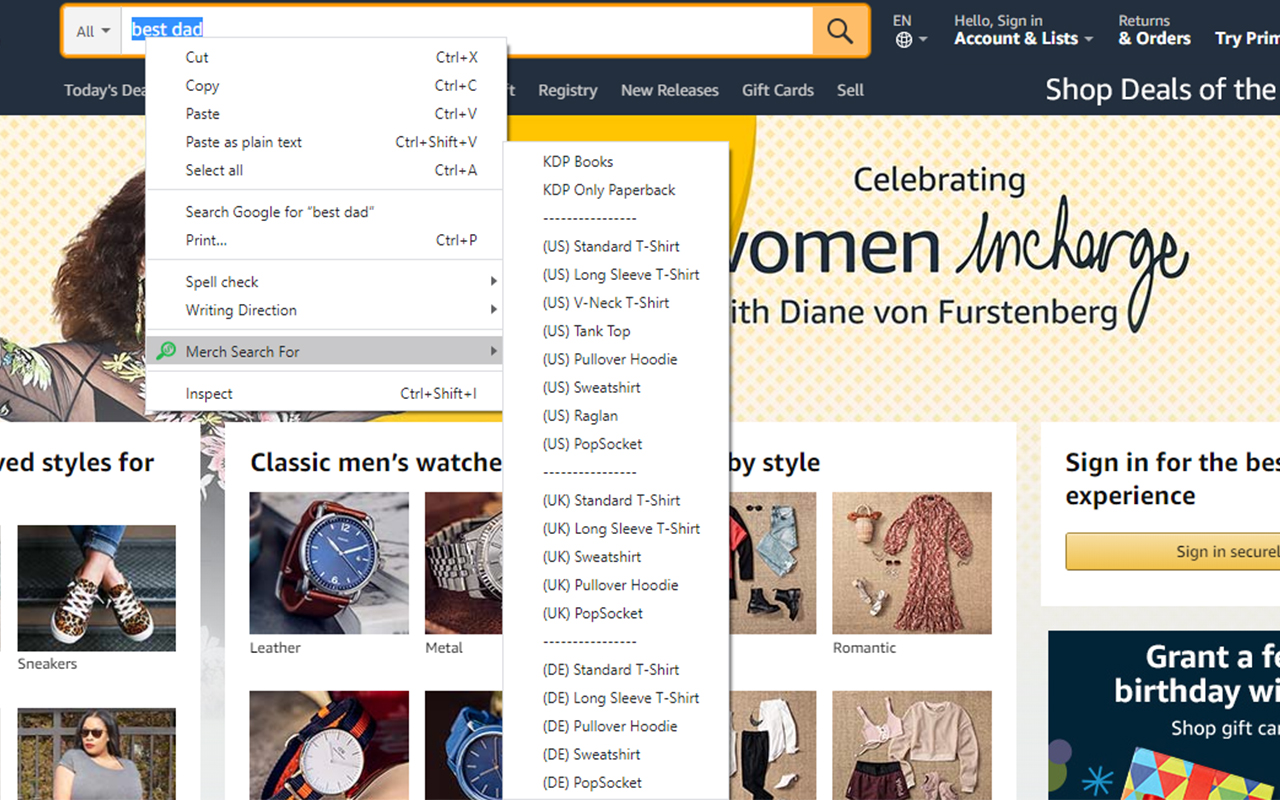Go to New Releases

pos(669,90)
